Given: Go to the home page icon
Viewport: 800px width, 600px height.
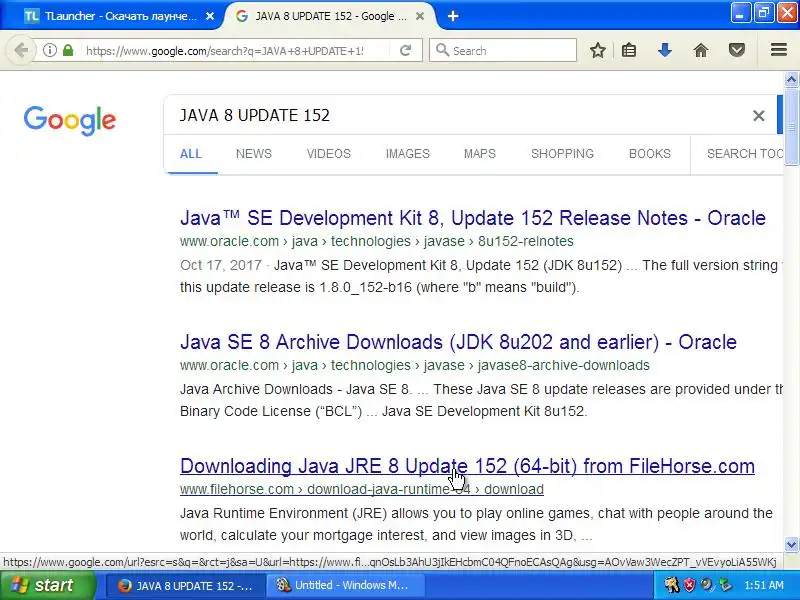Looking at the screenshot, I should click(x=701, y=50).
